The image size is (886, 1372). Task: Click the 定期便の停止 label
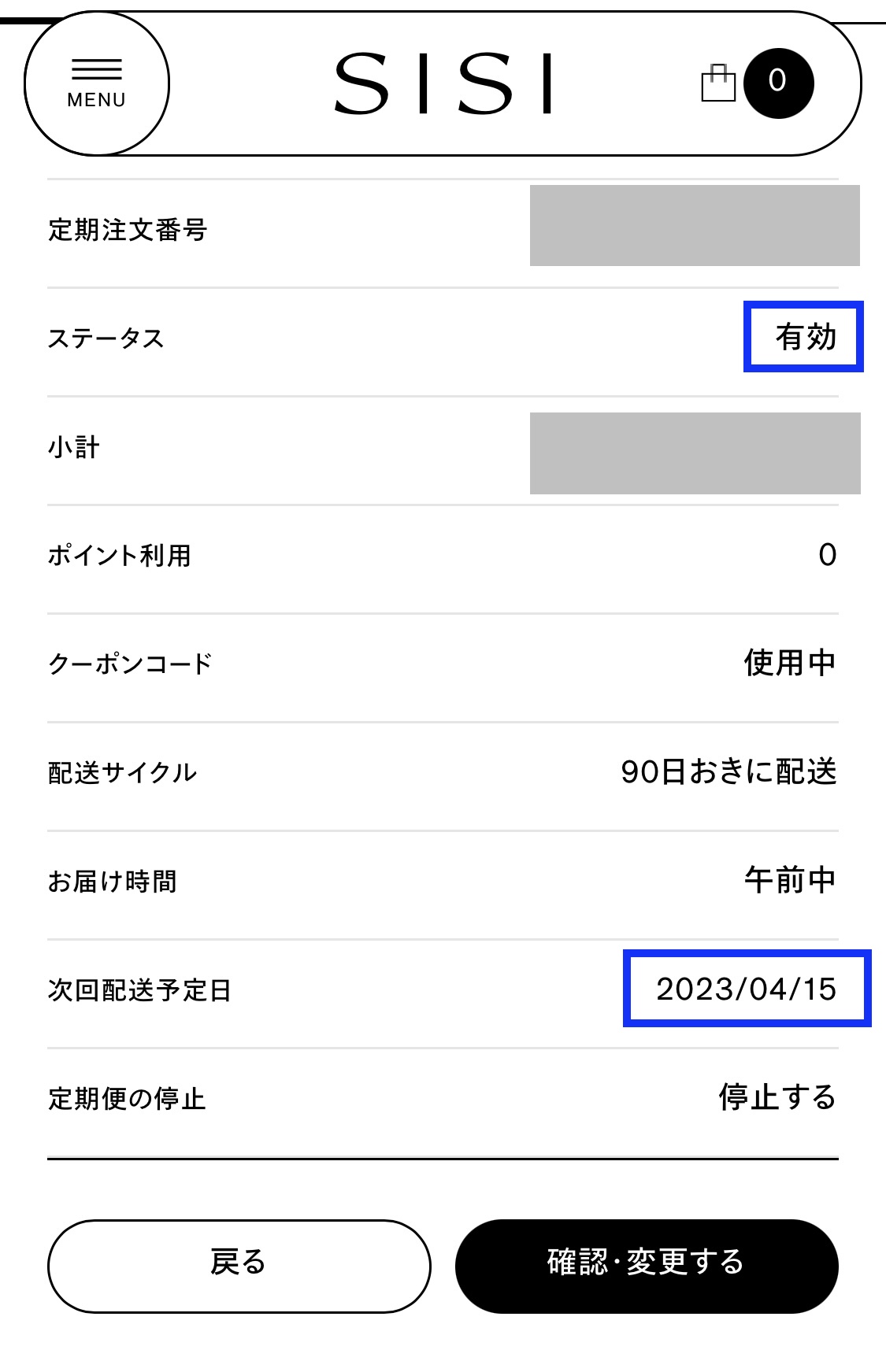(127, 1099)
